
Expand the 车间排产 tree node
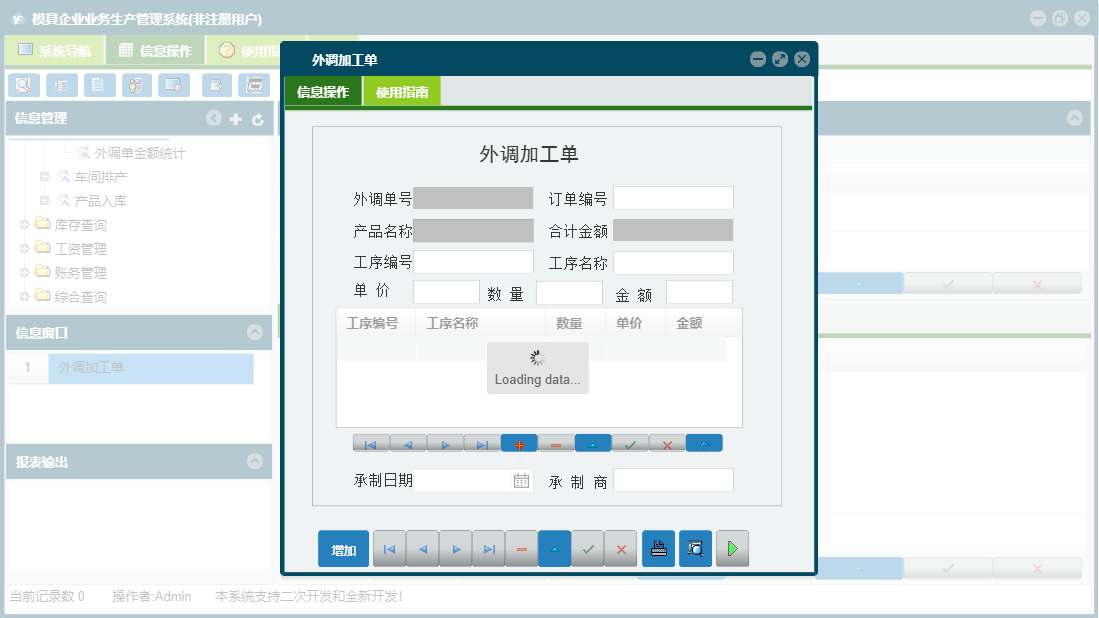pos(44,177)
